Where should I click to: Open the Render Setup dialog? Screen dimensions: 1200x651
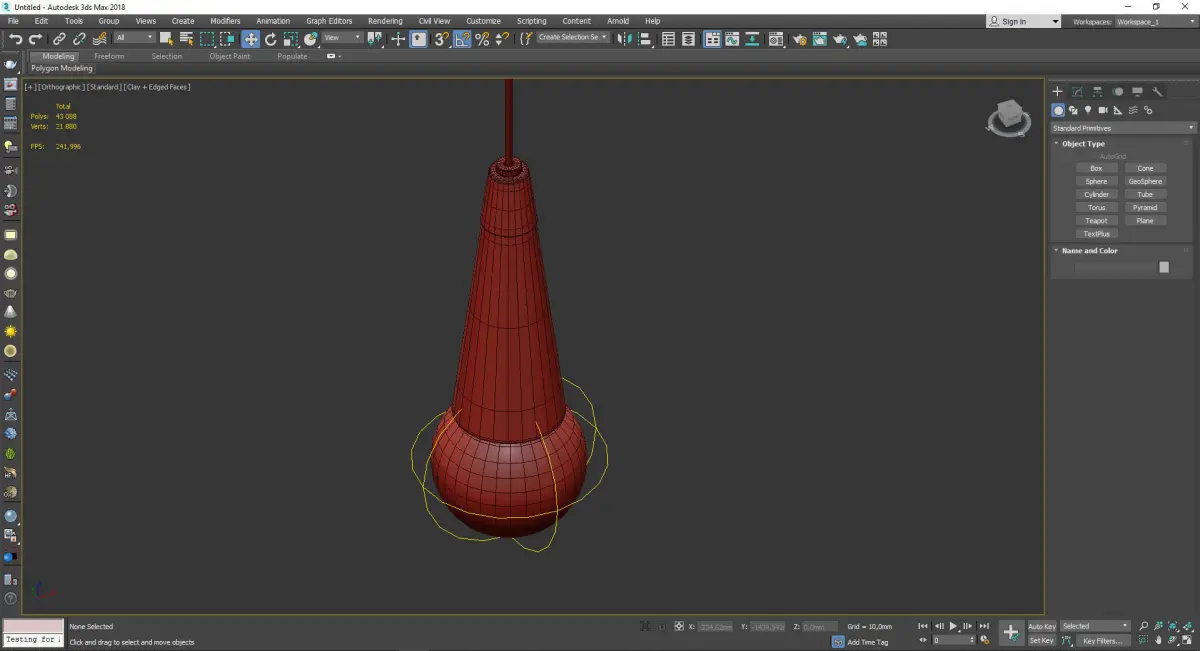800,39
